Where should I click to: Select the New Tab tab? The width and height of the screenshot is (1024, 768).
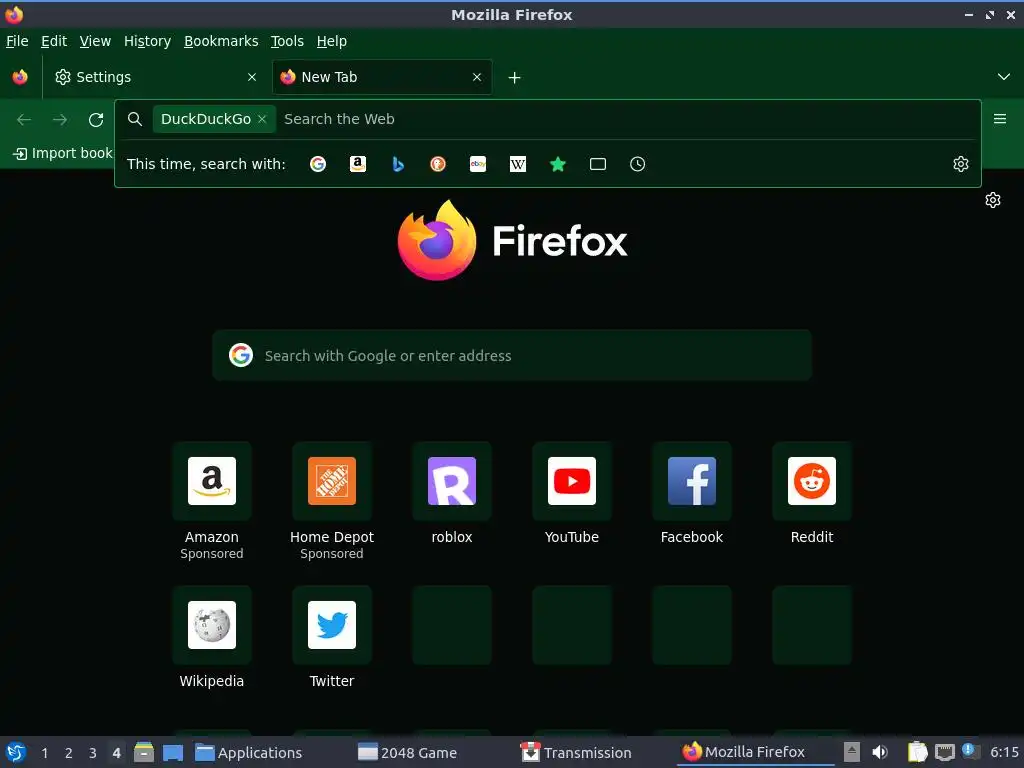(382, 77)
